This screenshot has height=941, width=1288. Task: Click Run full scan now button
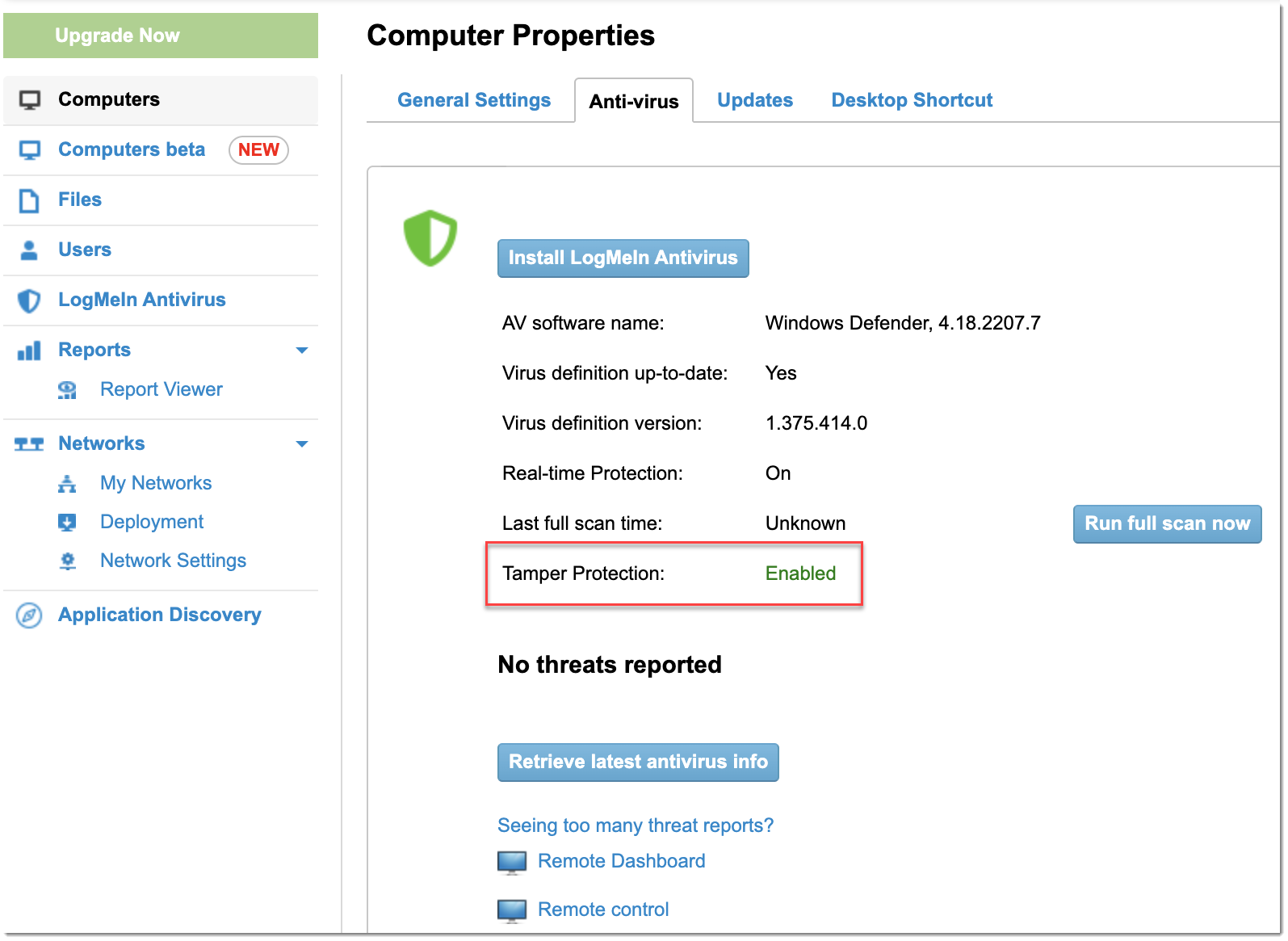1167,524
